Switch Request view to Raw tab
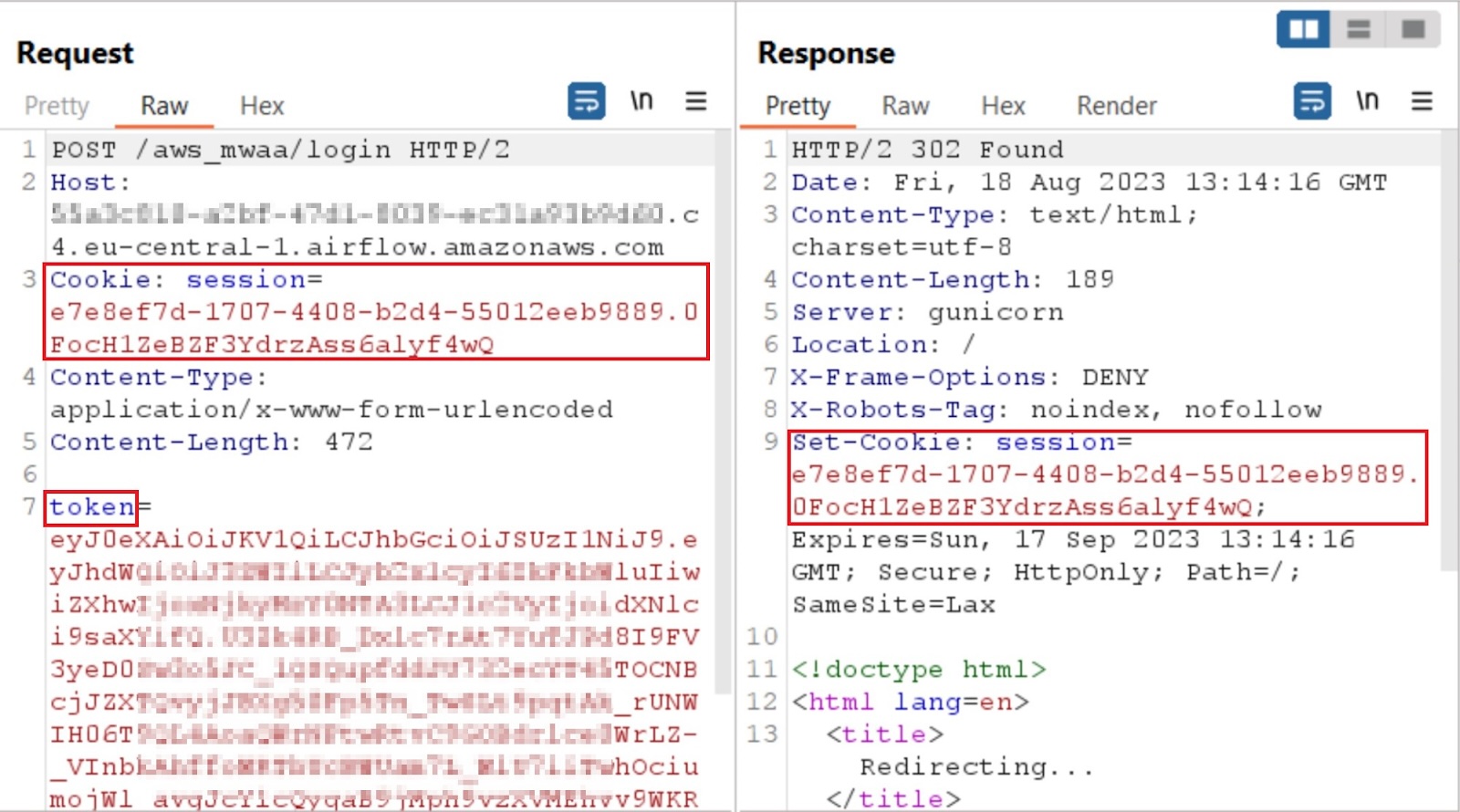This screenshot has height=812, width=1460. point(164,106)
